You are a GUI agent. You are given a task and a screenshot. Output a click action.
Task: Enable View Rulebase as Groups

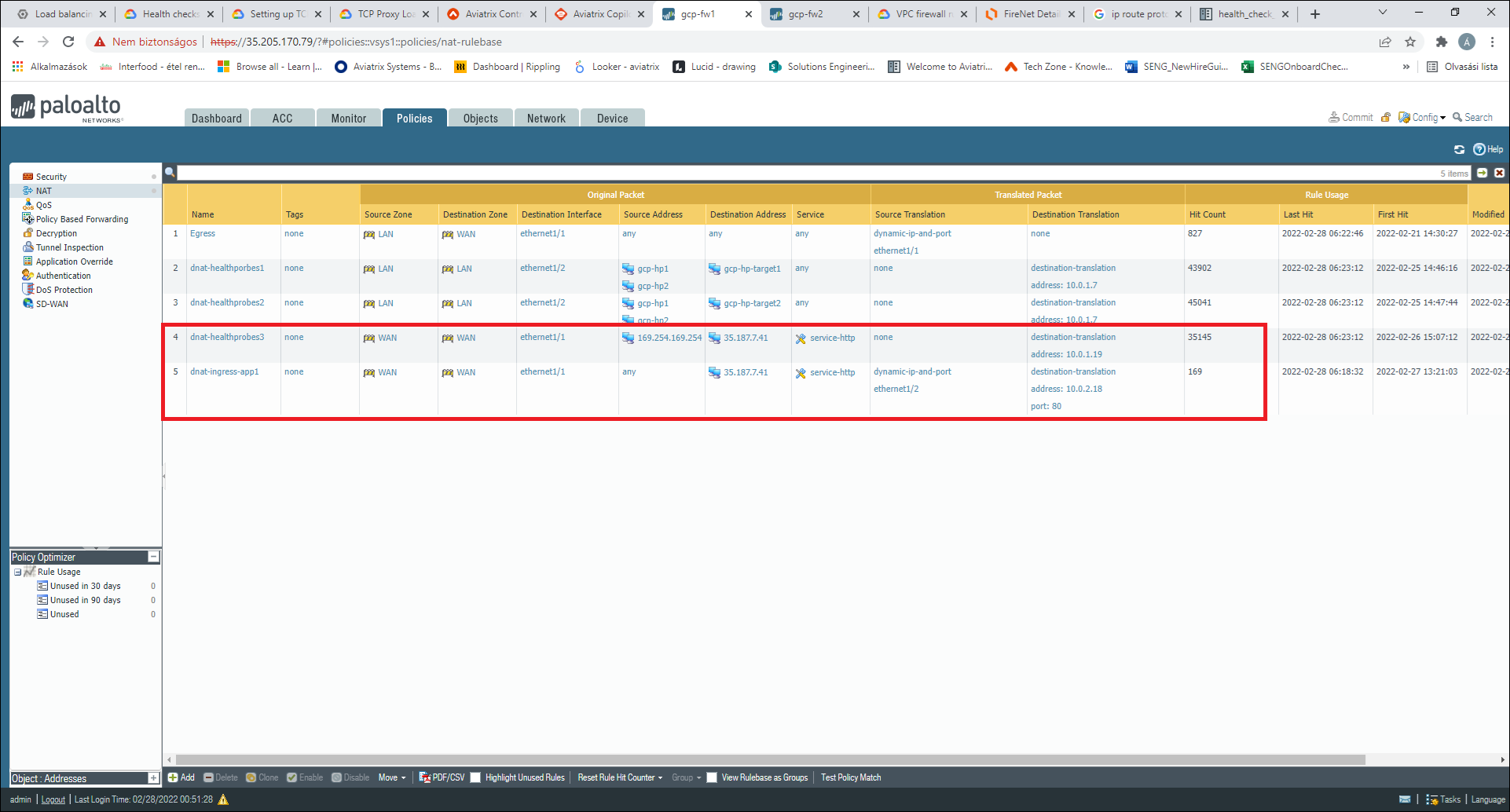(712, 777)
